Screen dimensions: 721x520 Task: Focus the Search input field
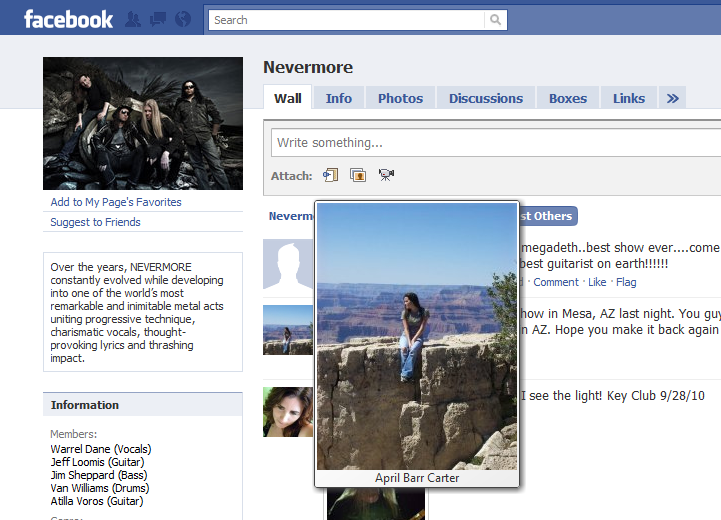tap(346, 20)
